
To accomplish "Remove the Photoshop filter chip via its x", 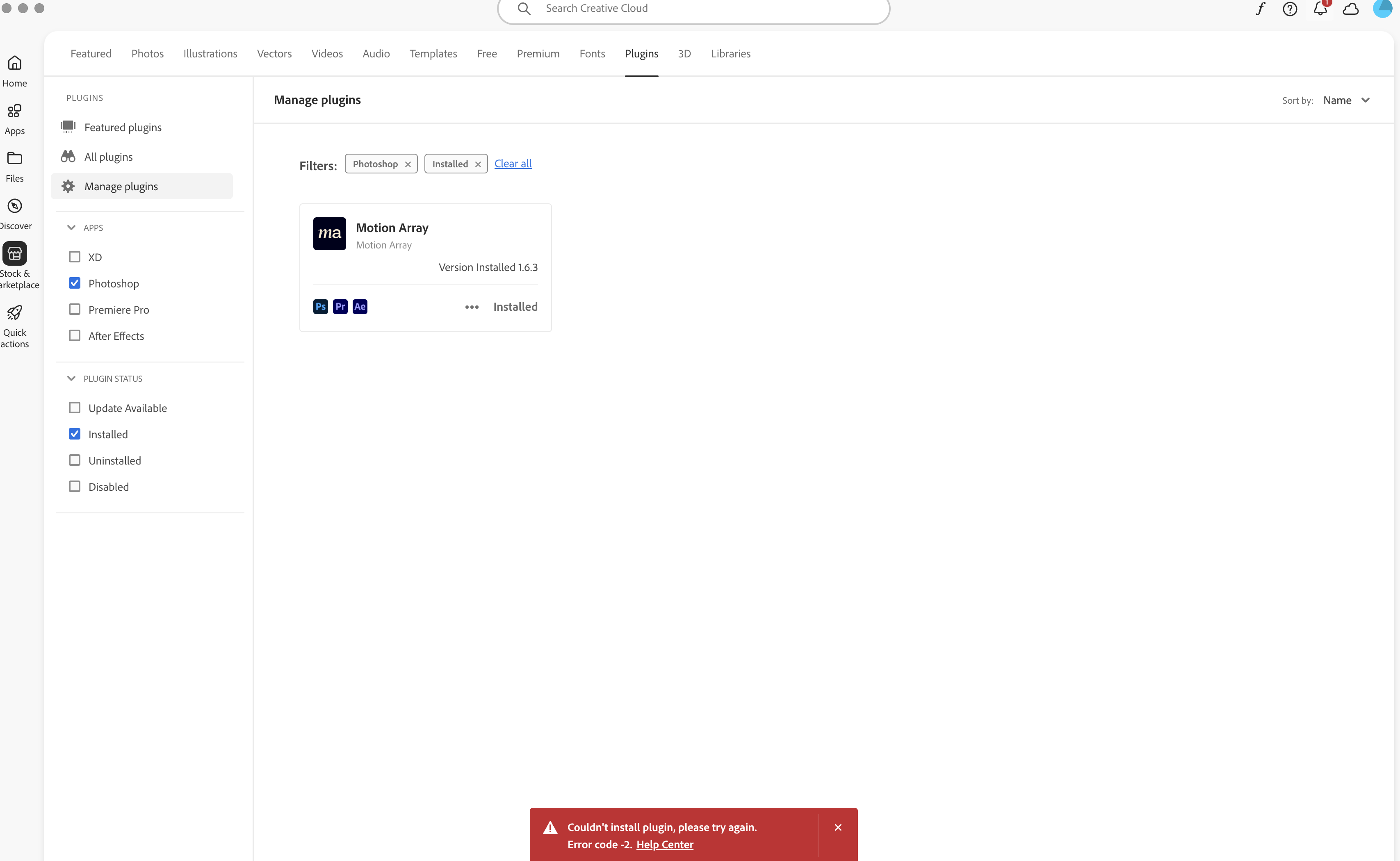I will coord(408,164).
